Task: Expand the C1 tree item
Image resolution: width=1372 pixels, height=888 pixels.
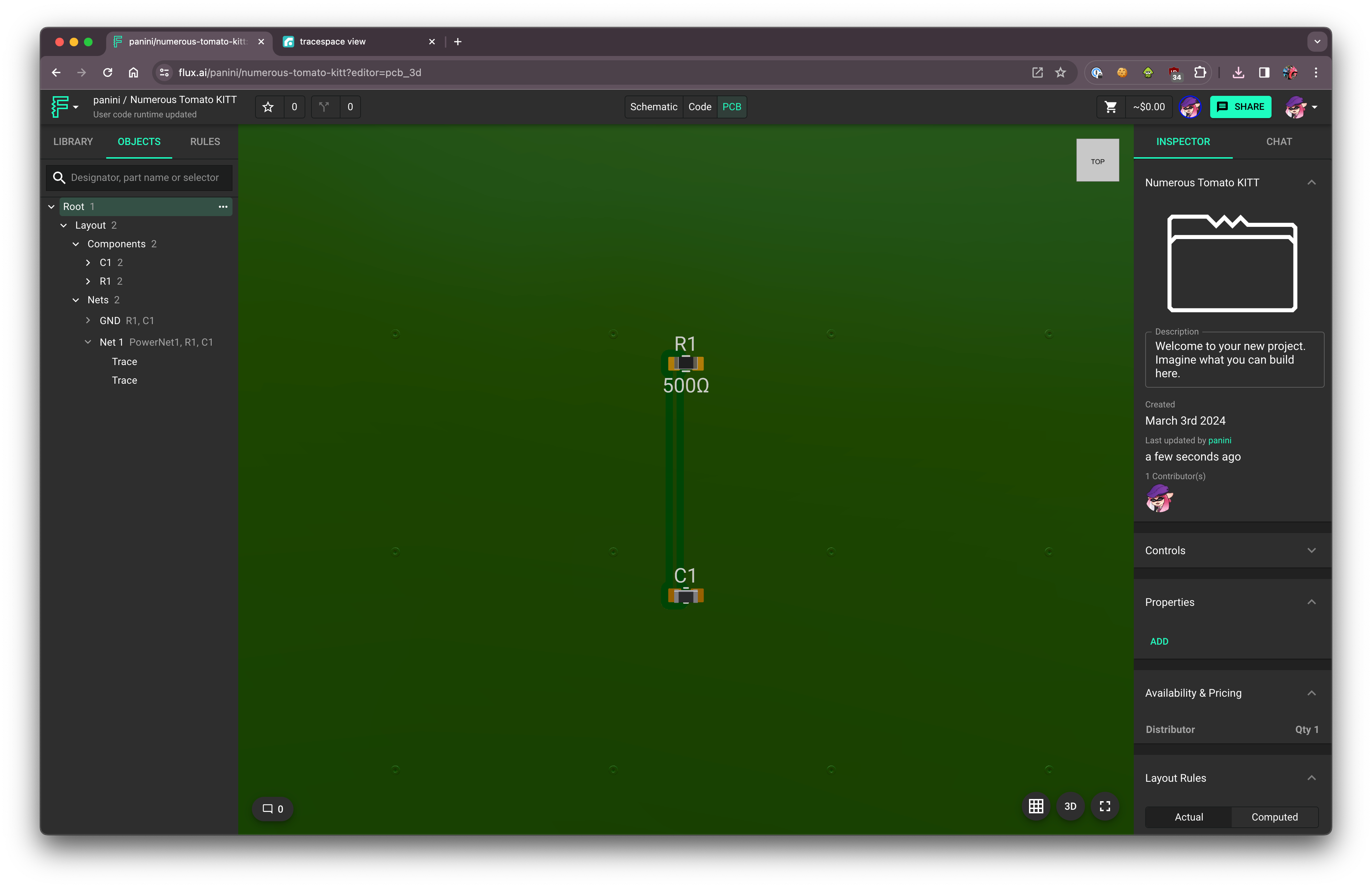Action: click(88, 262)
